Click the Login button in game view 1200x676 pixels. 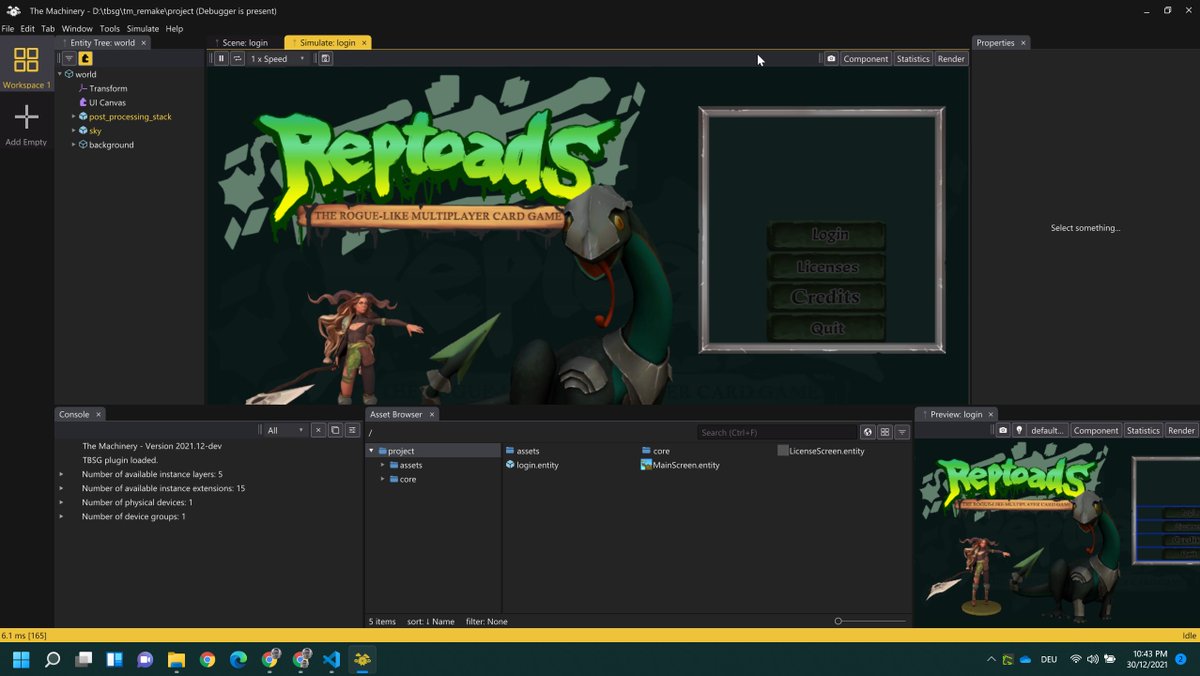point(827,235)
